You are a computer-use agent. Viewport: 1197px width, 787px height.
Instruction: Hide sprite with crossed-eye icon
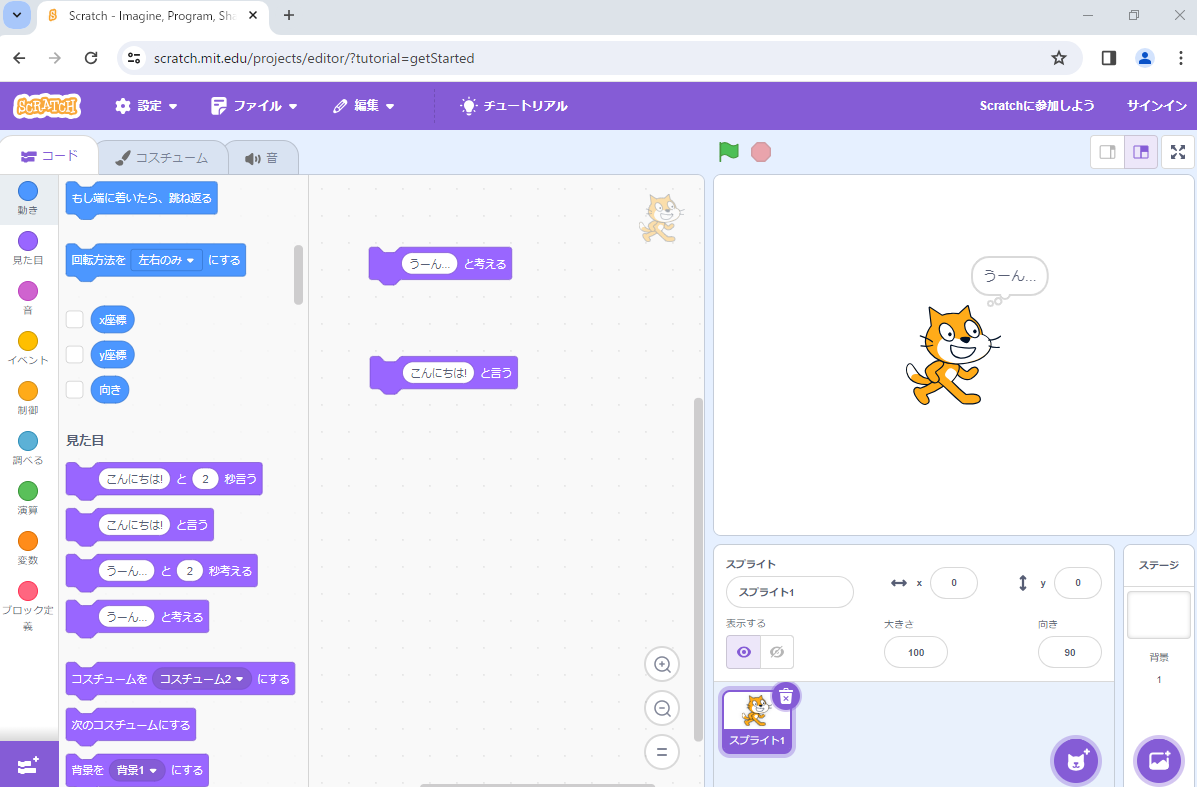pos(777,652)
